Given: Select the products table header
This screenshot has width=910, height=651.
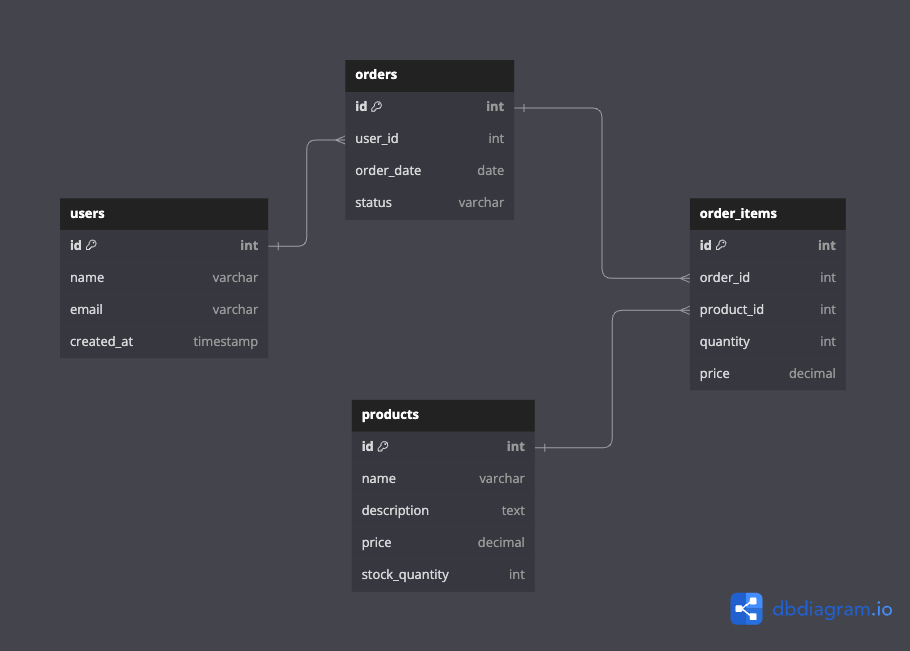Looking at the screenshot, I should tap(443, 415).
